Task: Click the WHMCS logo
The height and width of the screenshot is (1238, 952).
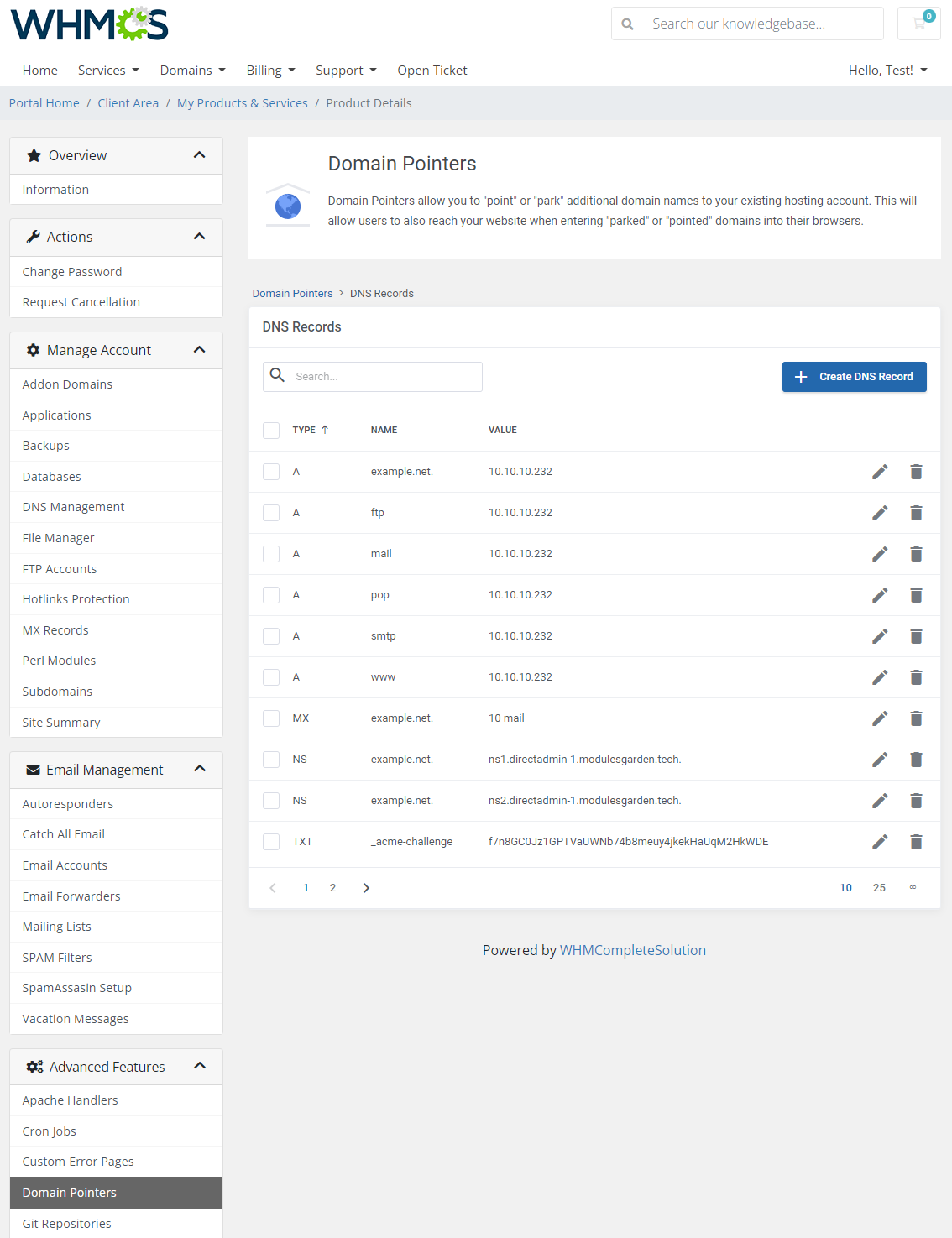Action: coord(87,24)
